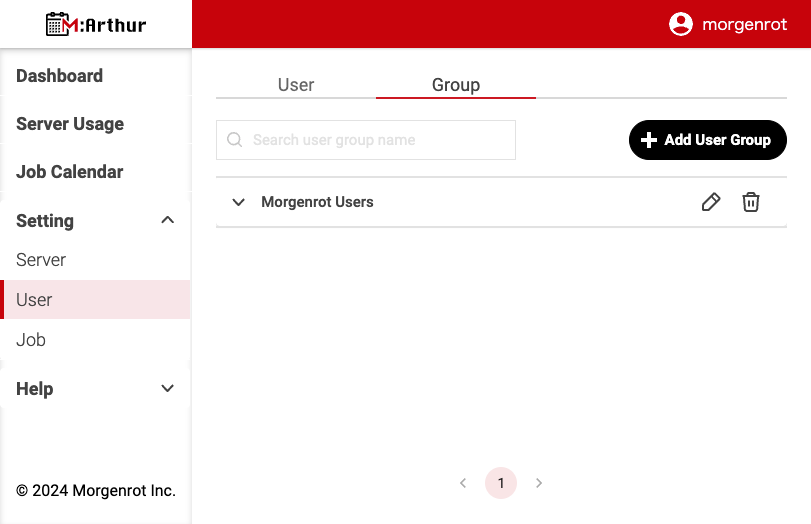
Task: Click the plus icon on Add User Group
Action: 648,140
